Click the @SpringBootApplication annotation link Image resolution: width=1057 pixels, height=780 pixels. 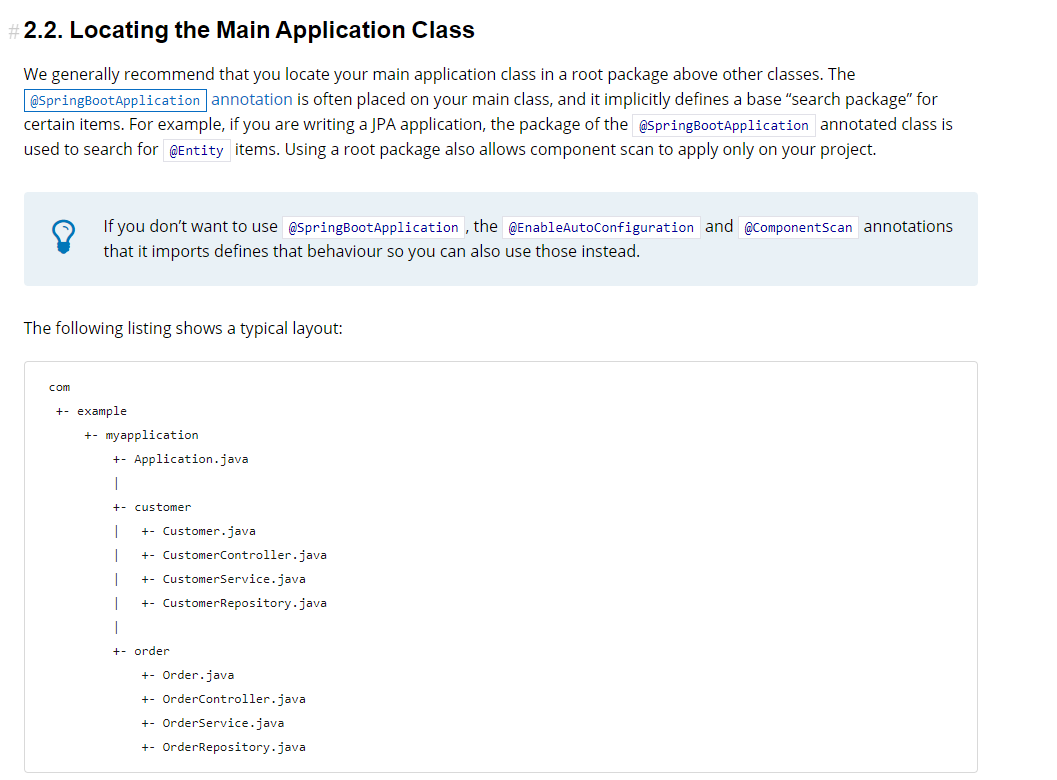[x=158, y=100]
